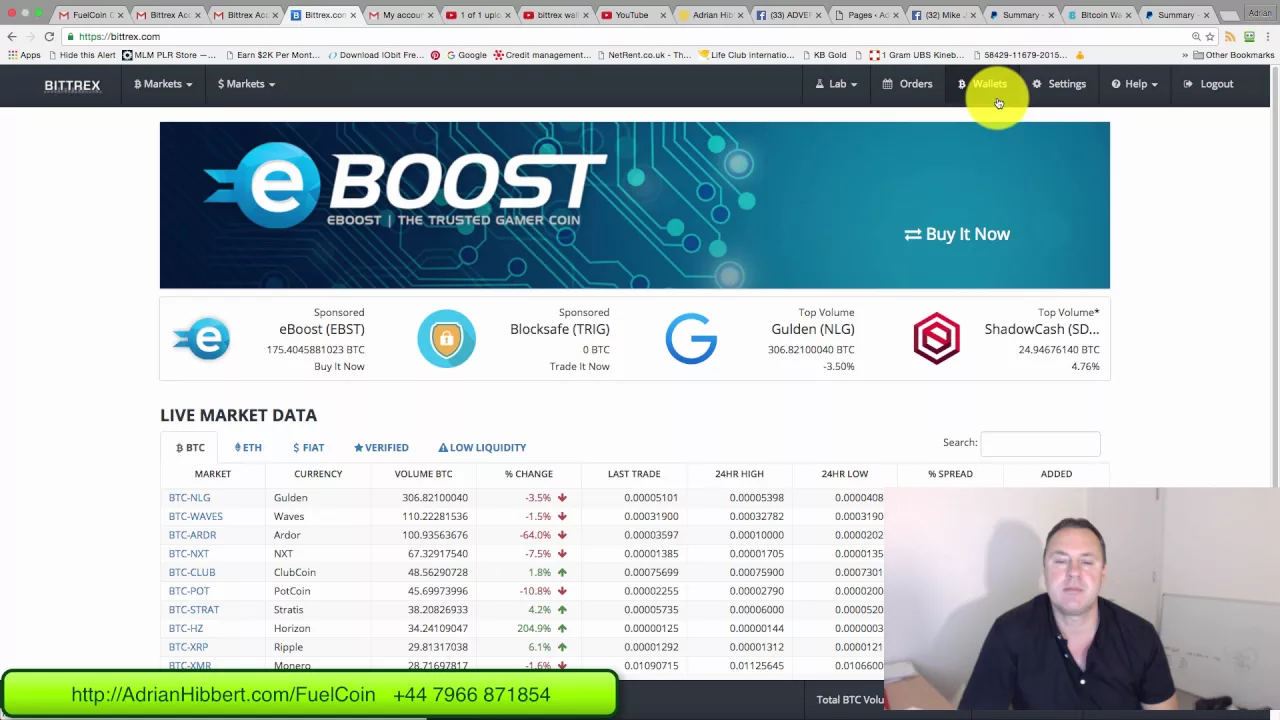Screen dimensions: 1280x720
Task: Click the browser back arrow
Action: click(12, 36)
